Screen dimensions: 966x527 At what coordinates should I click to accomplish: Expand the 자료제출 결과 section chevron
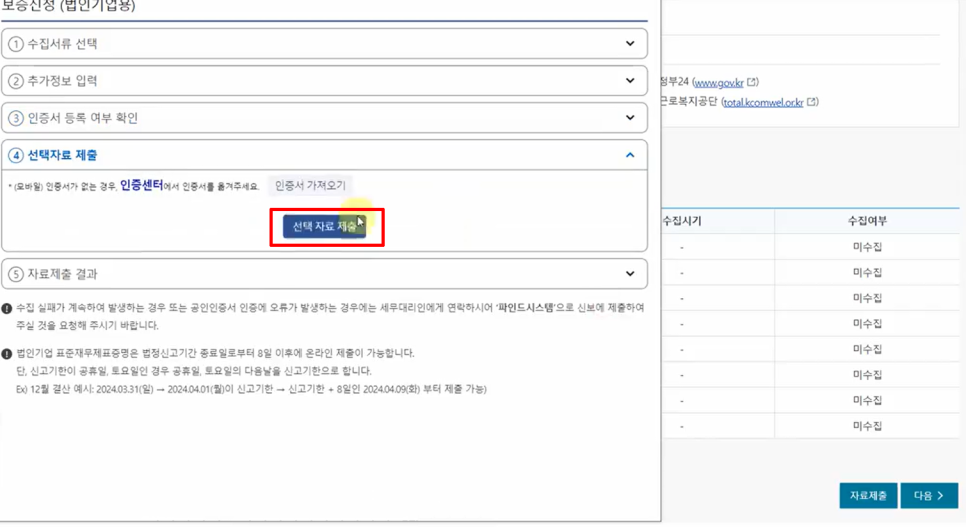(x=630, y=274)
